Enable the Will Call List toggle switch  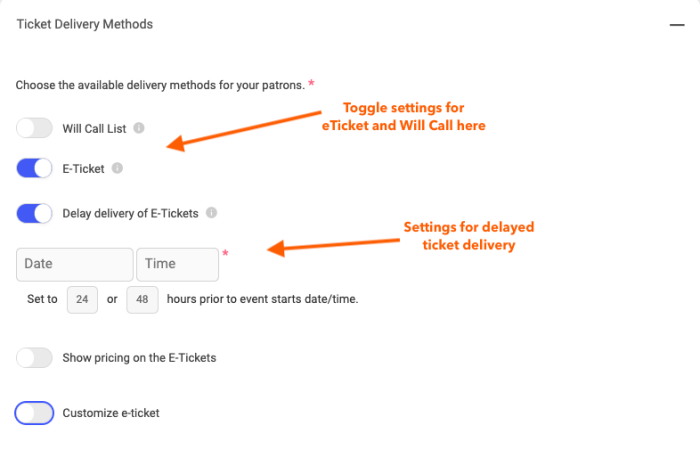34,128
